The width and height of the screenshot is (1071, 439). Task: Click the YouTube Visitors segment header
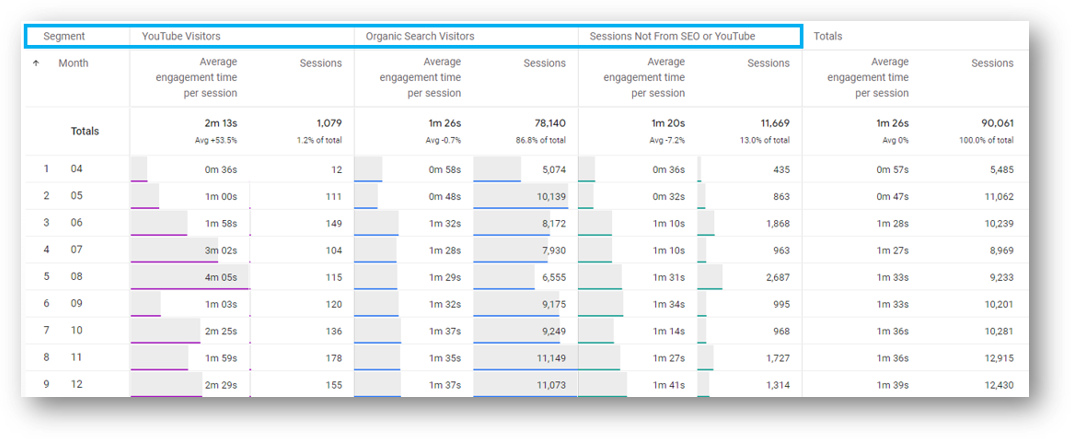[x=181, y=36]
